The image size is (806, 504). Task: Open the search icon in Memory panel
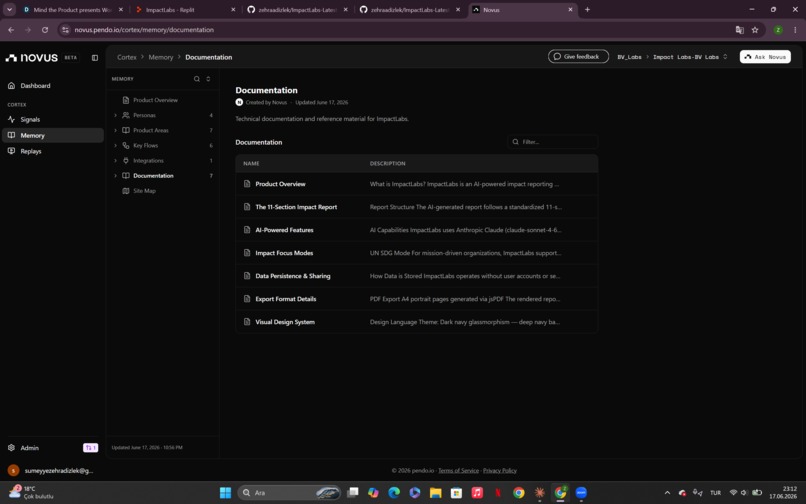coord(196,79)
